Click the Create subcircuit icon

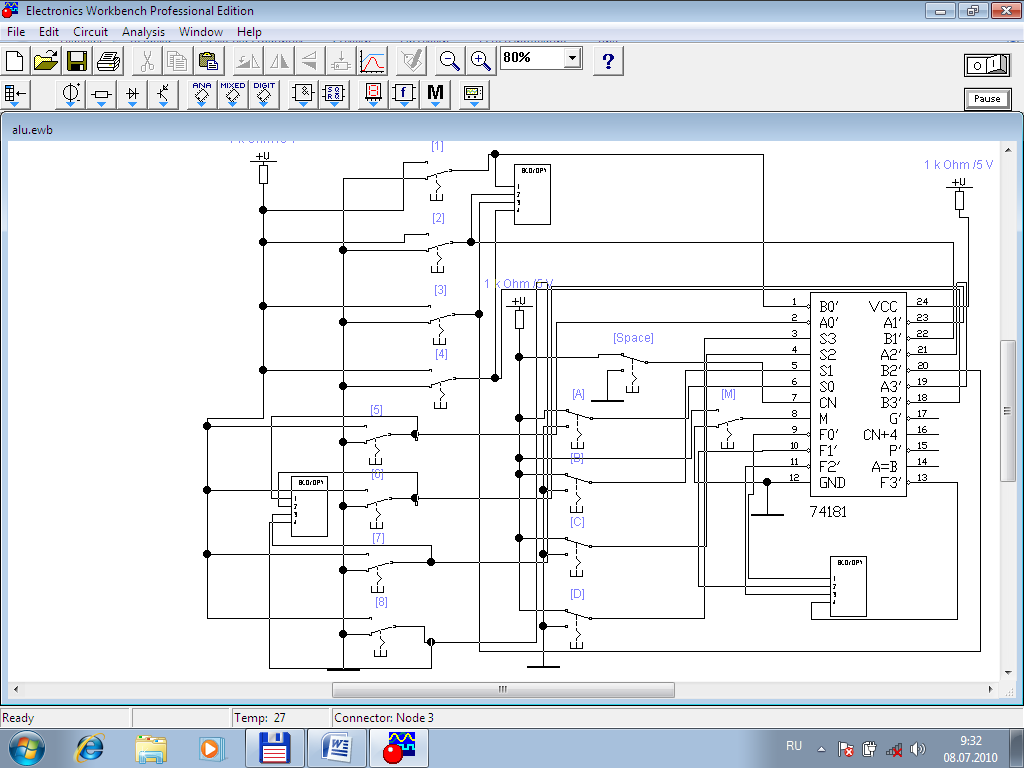tap(341, 61)
